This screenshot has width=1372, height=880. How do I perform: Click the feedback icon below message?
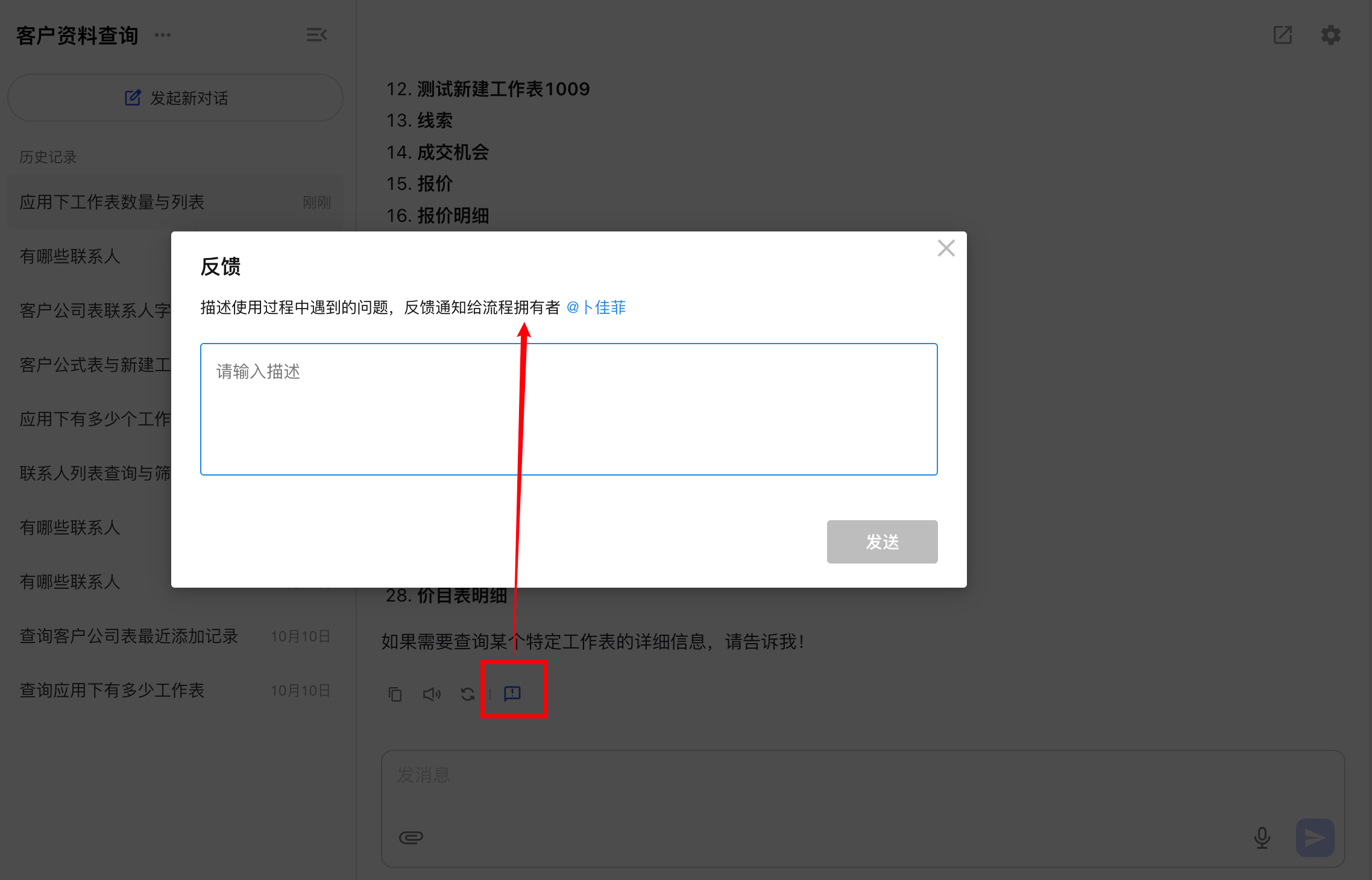512,693
